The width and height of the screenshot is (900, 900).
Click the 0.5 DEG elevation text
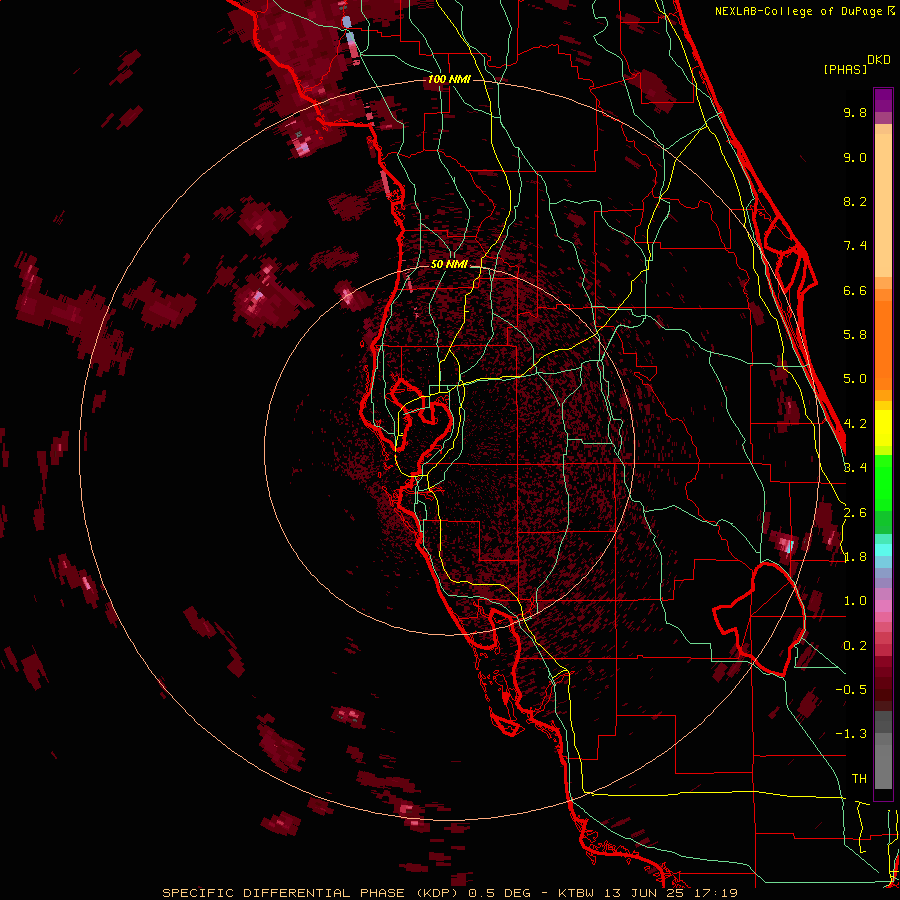pos(501,893)
